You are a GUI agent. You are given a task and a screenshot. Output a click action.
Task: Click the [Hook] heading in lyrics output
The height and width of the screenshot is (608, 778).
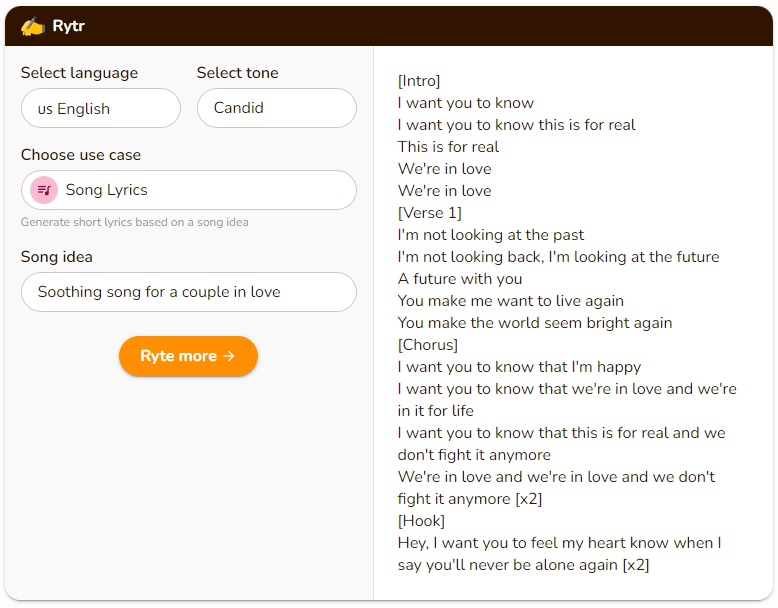tap(421, 521)
